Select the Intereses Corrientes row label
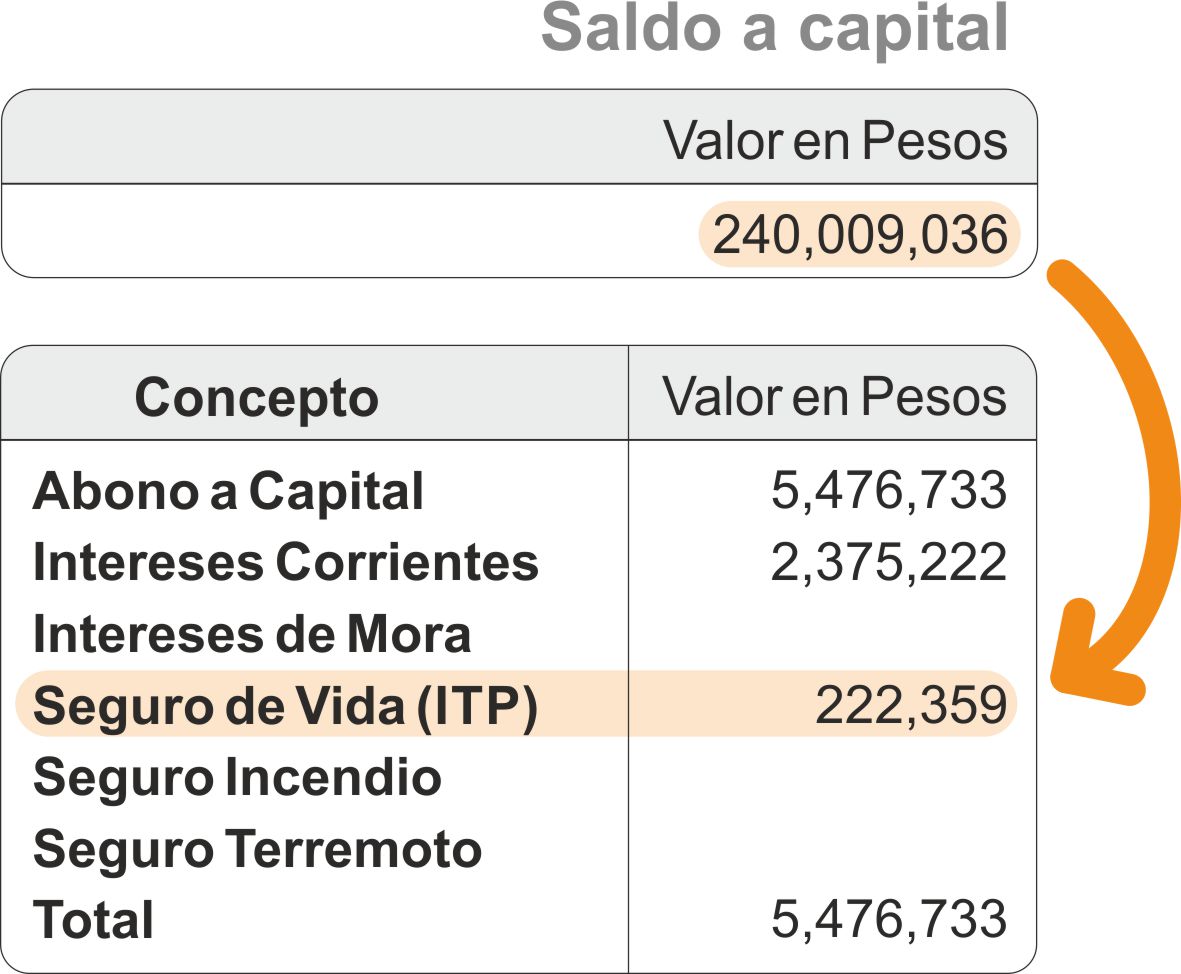1181x974 pixels. (x=286, y=563)
